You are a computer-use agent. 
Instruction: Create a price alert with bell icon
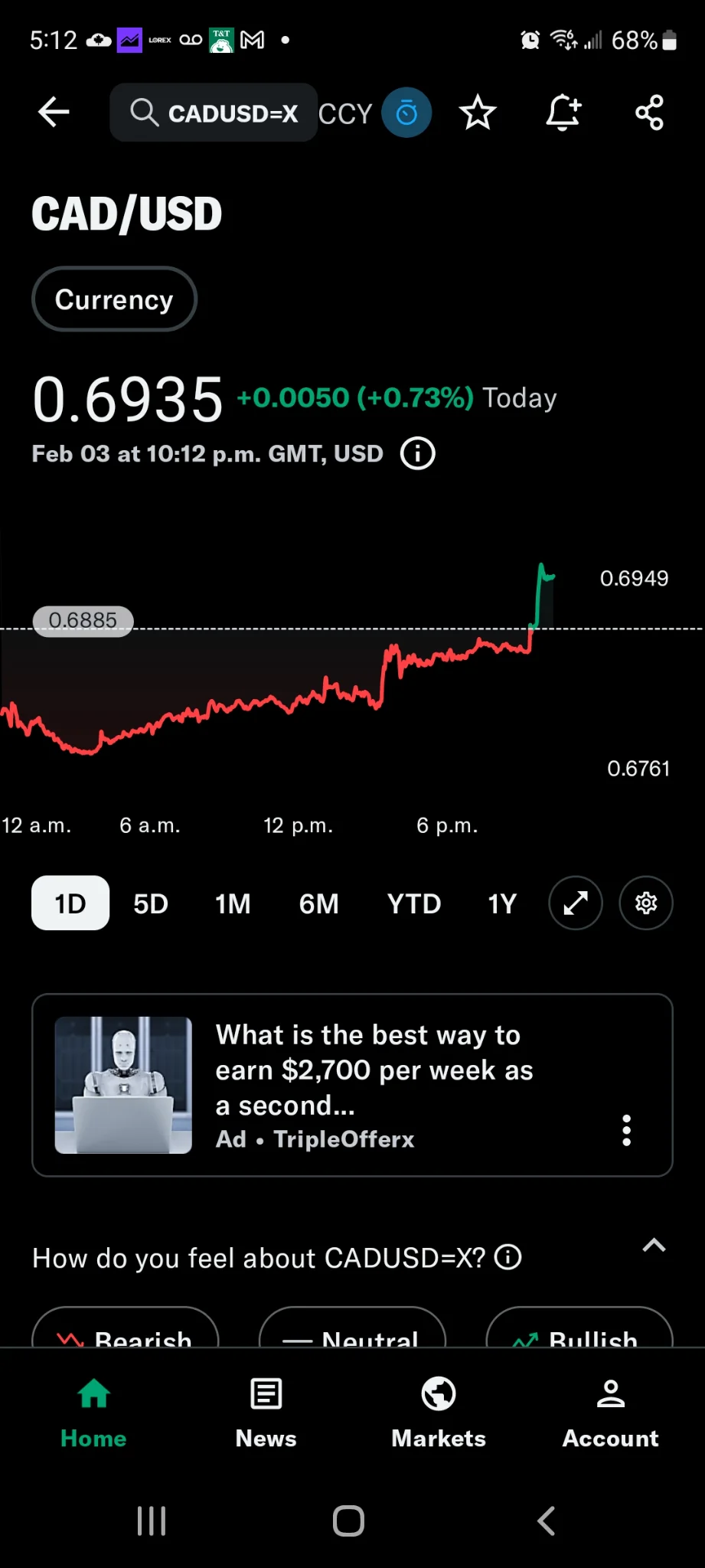click(x=563, y=113)
